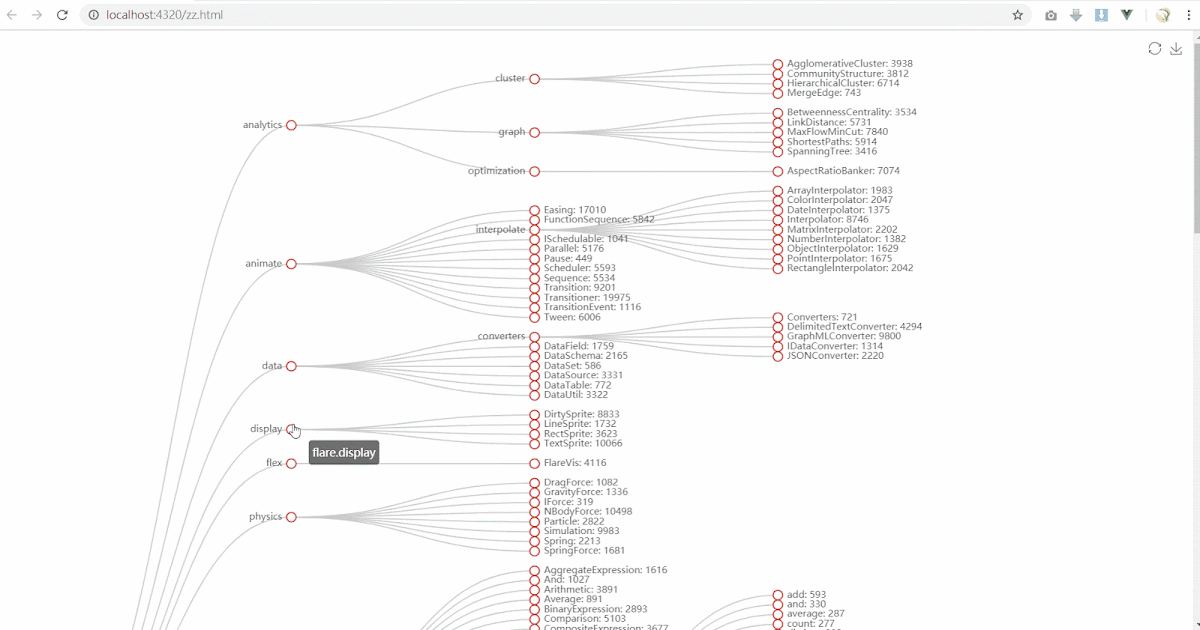1200x630 pixels.
Task: Collapse the analytics node circle
Action: (291, 125)
